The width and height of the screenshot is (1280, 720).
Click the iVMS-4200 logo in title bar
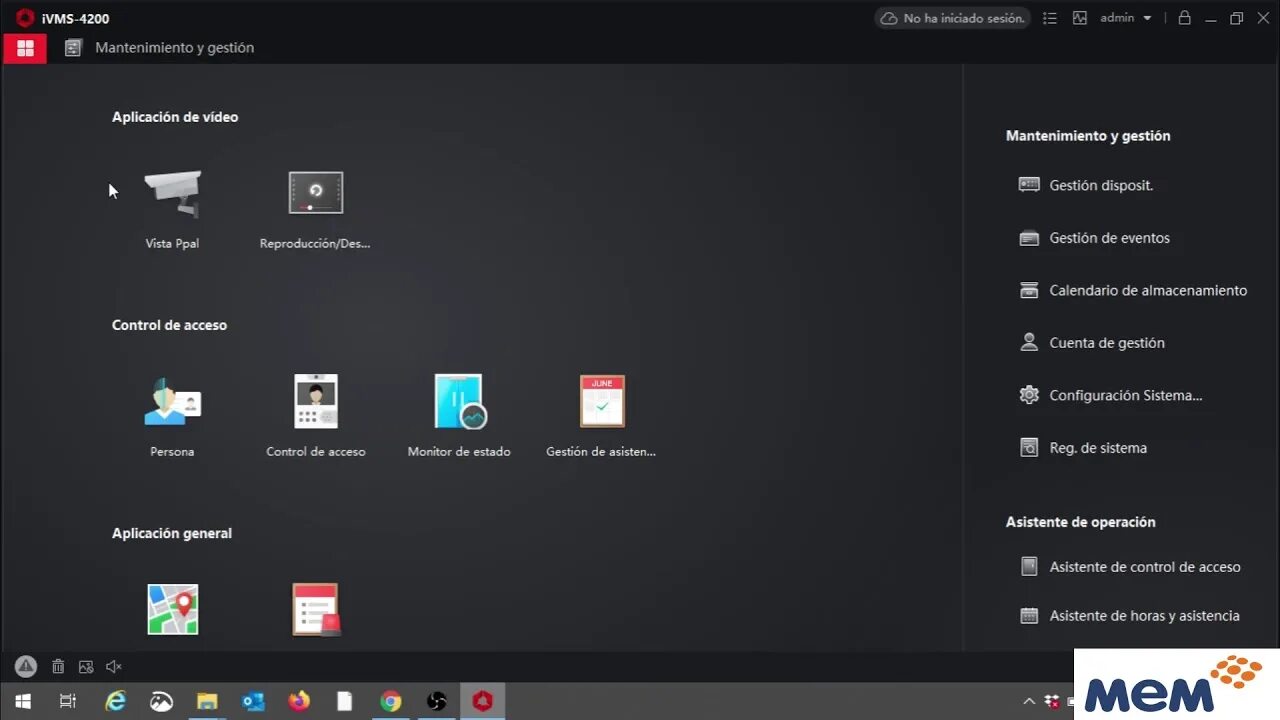click(25, 18)
